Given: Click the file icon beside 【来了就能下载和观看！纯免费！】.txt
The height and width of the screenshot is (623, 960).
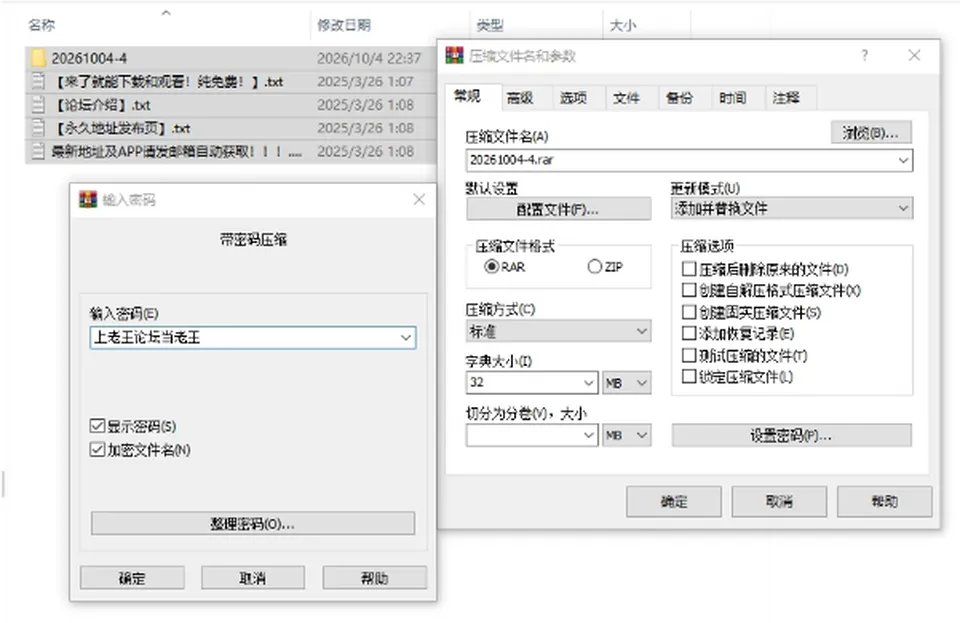Looking at the screenshot, I should [x=38, y=81].
